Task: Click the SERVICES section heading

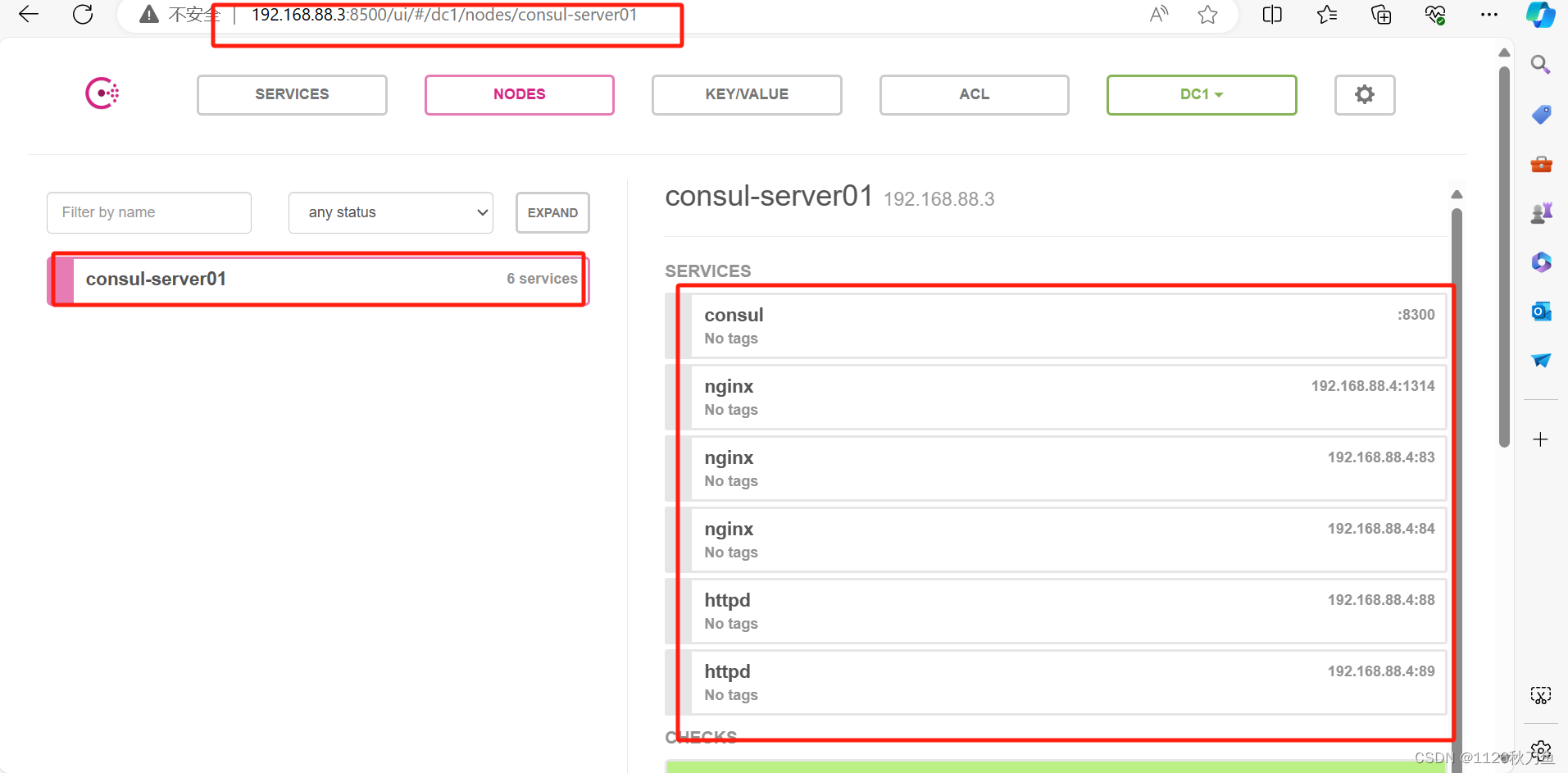Action: (708, 271)
